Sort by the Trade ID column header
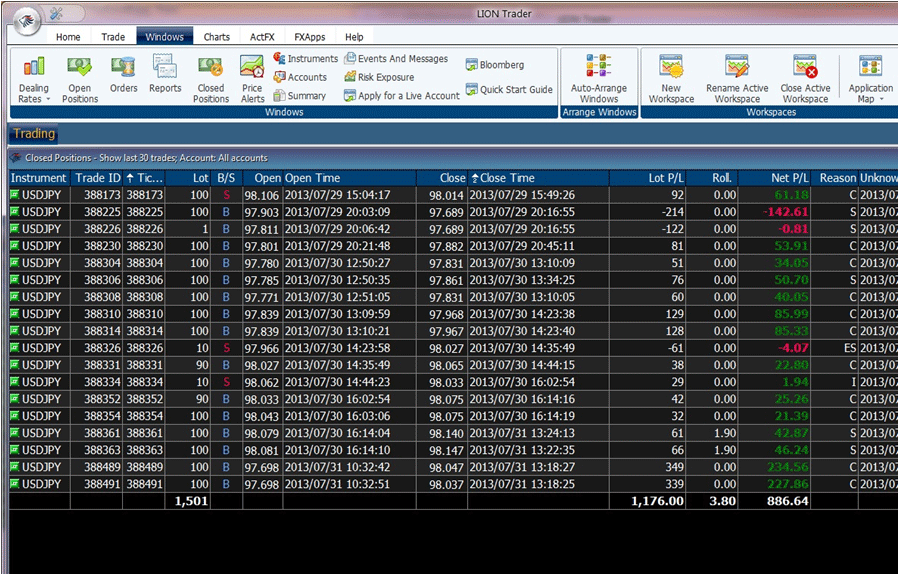Image resolution: width=899 pixels, height=575 pixels. (96, 178)
